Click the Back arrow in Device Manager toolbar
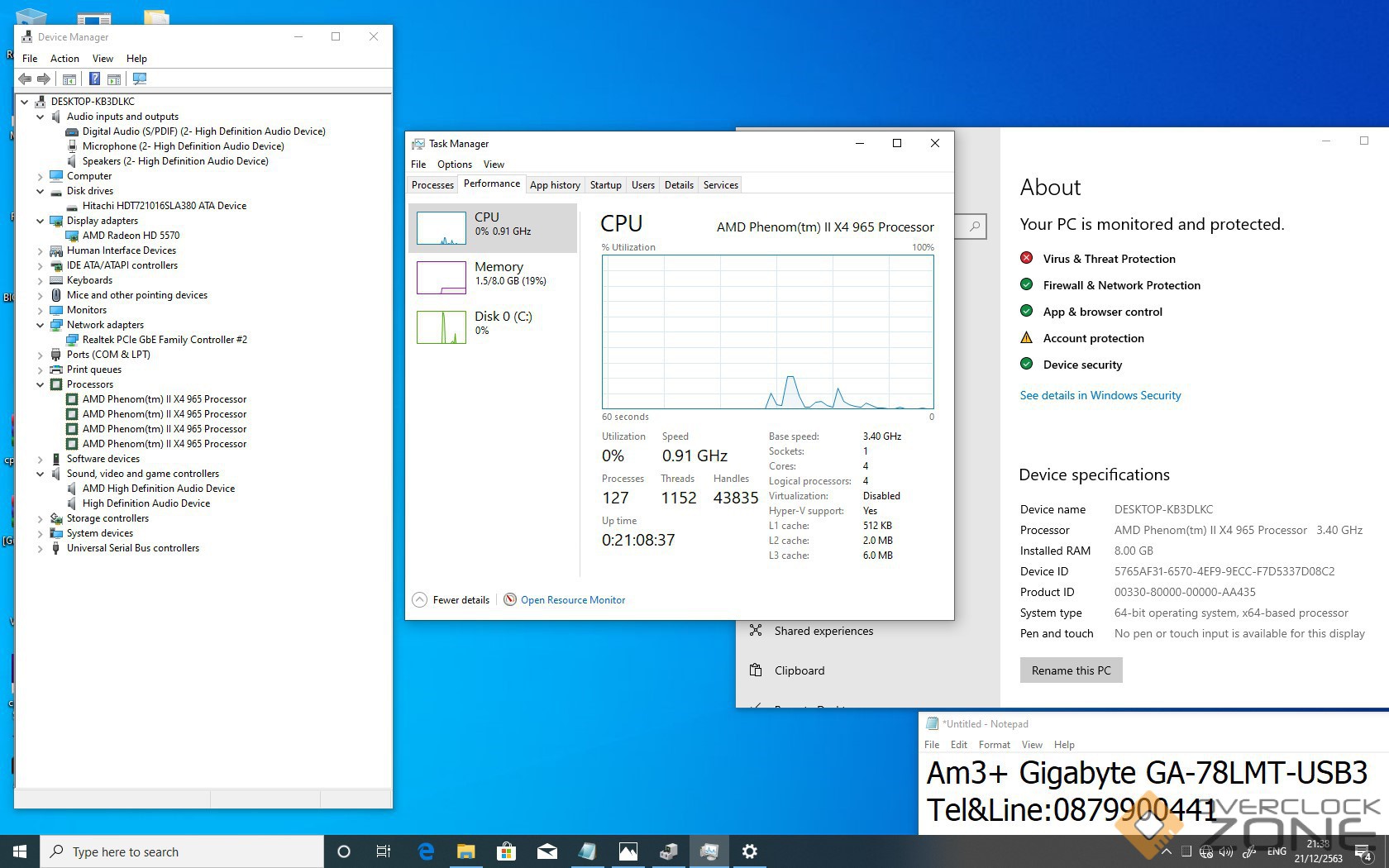 (x=25, y=79)
